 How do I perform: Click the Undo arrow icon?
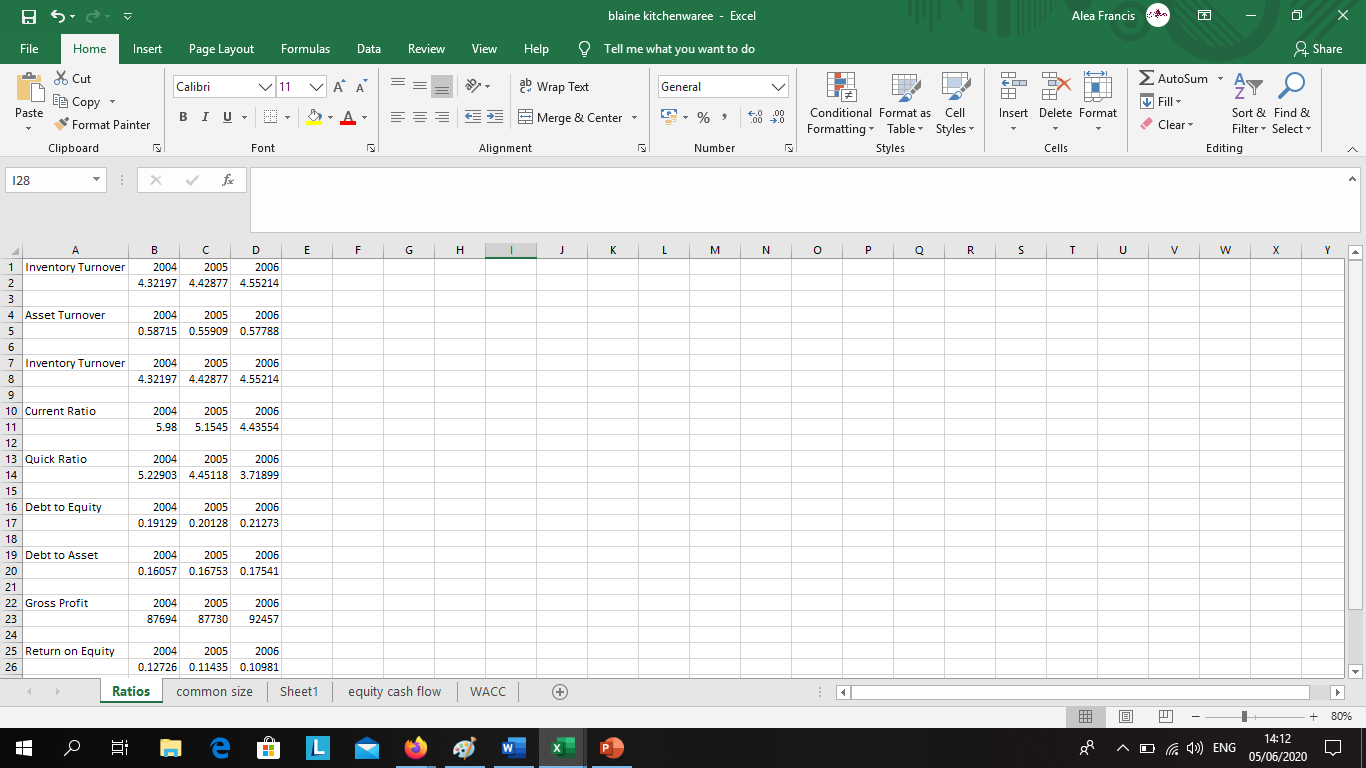[x=58, y=16]
